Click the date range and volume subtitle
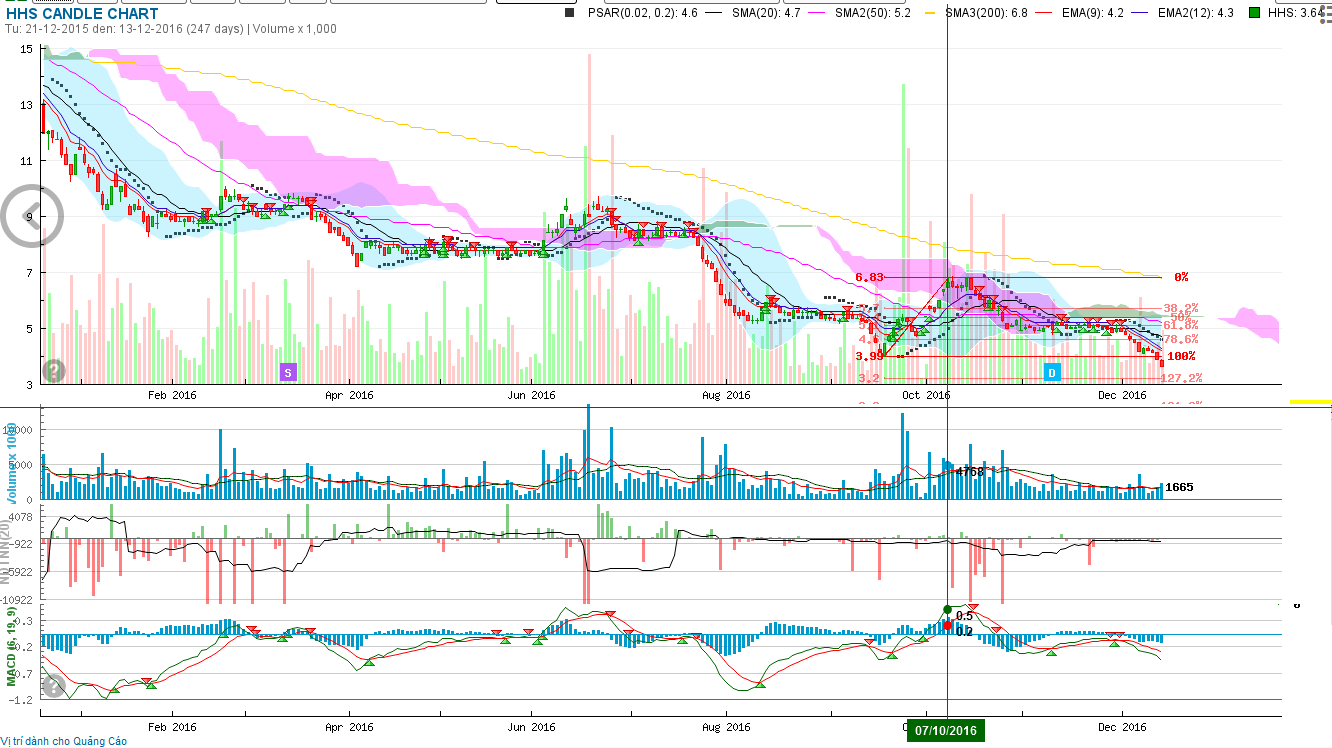 (x=171, y=29)
